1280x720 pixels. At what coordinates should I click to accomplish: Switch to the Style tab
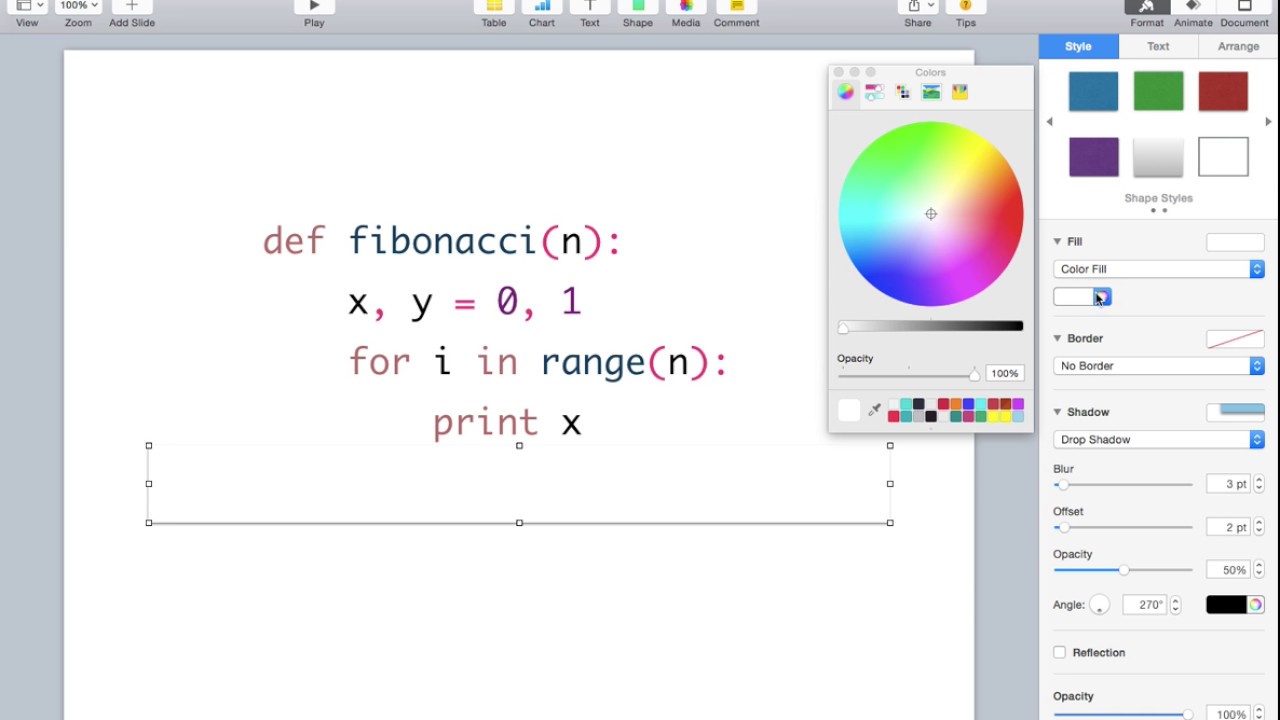[x=1078, y=46]
